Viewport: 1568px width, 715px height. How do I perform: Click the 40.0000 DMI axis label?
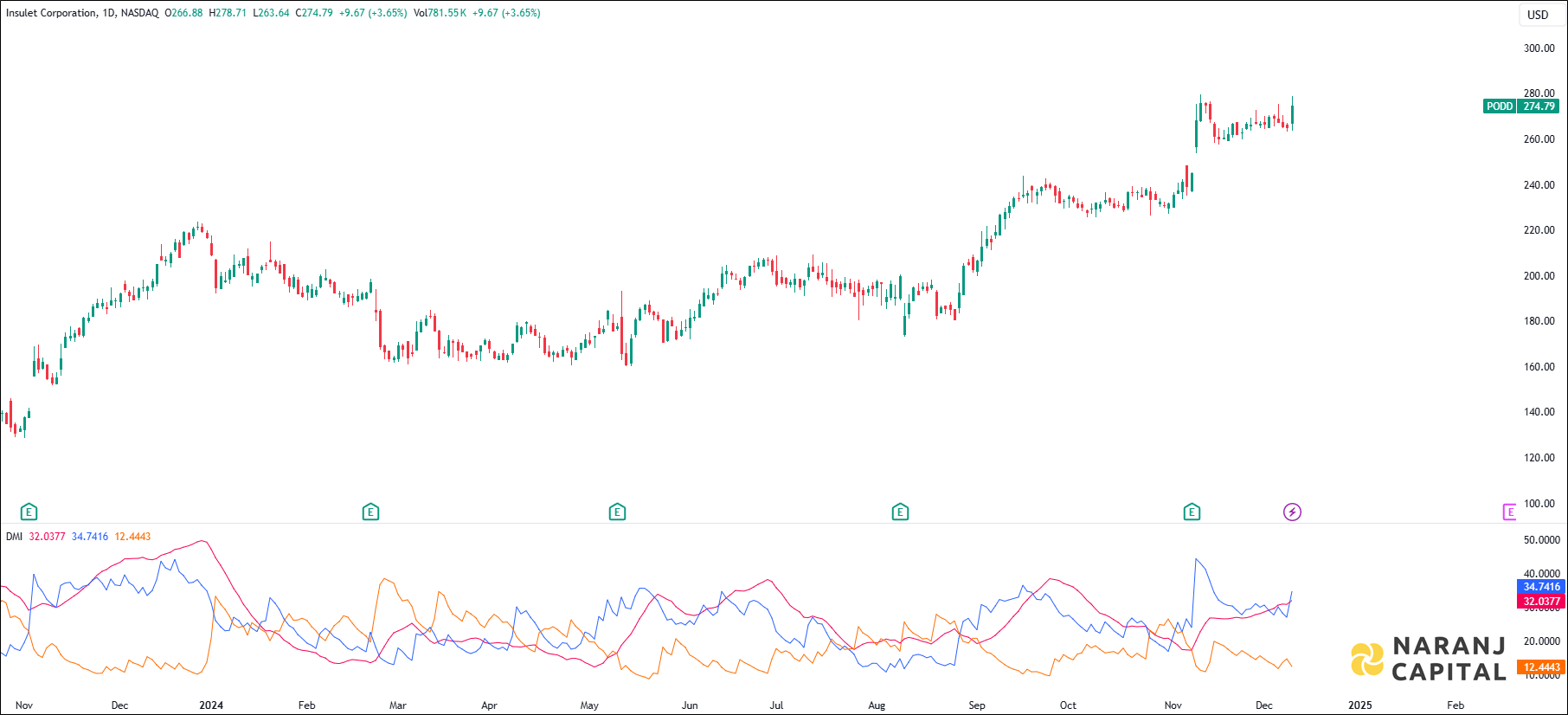tap(1541, 574)
